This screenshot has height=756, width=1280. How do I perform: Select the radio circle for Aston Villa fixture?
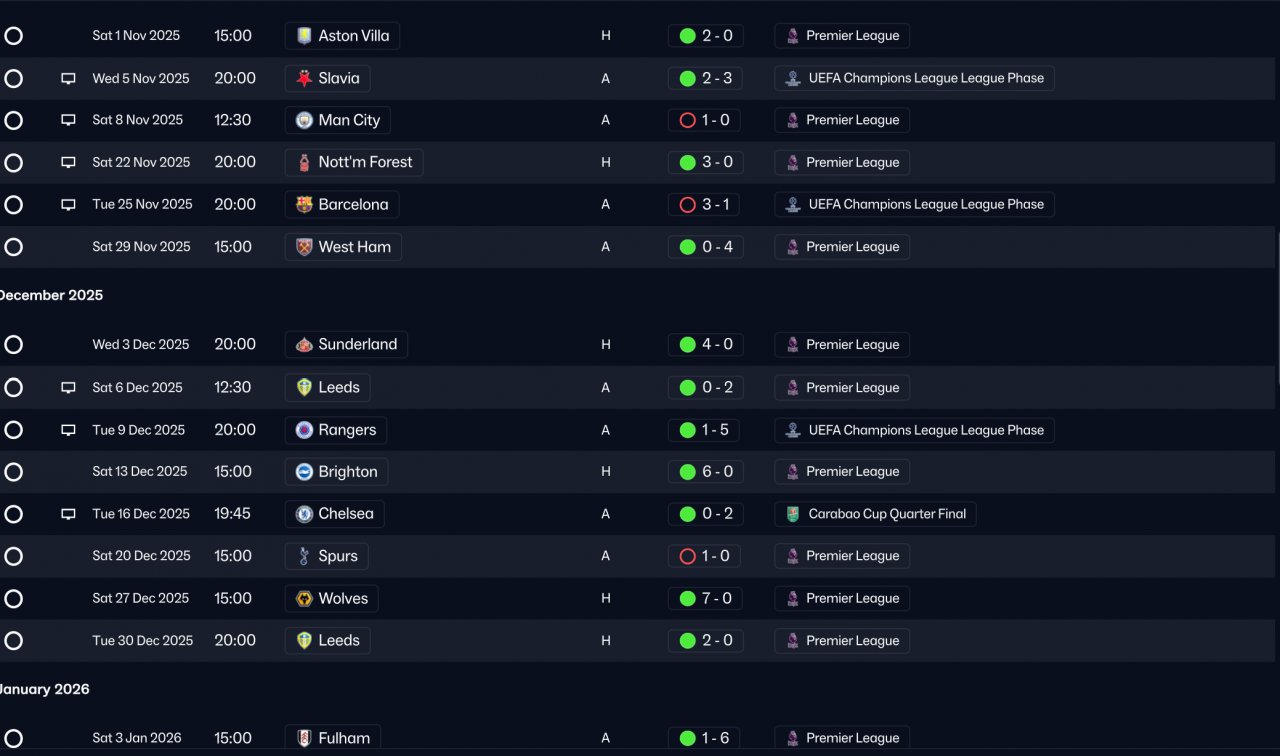click(13, 36)
